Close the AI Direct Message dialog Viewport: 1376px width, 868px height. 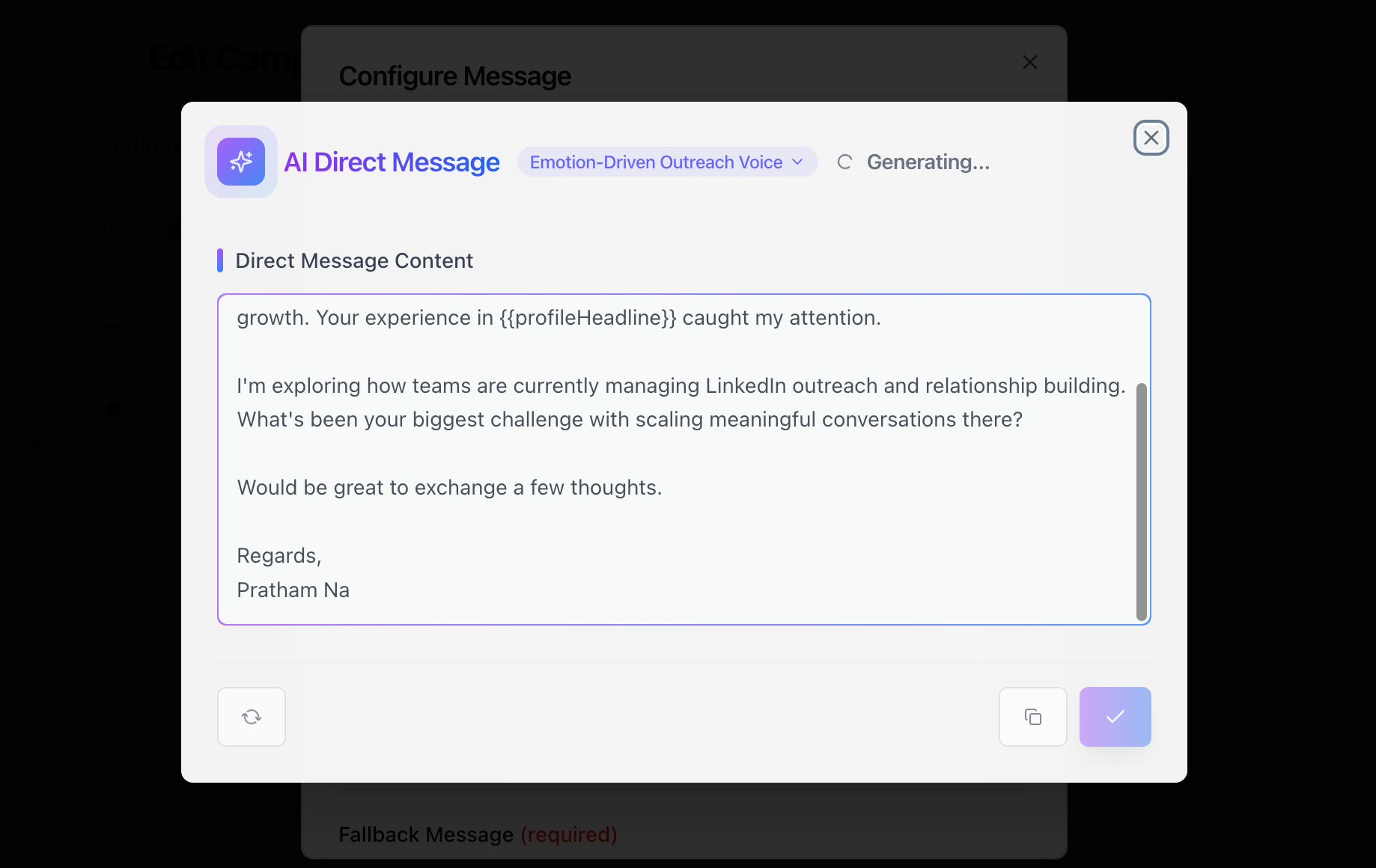[x=1151, y=138]
